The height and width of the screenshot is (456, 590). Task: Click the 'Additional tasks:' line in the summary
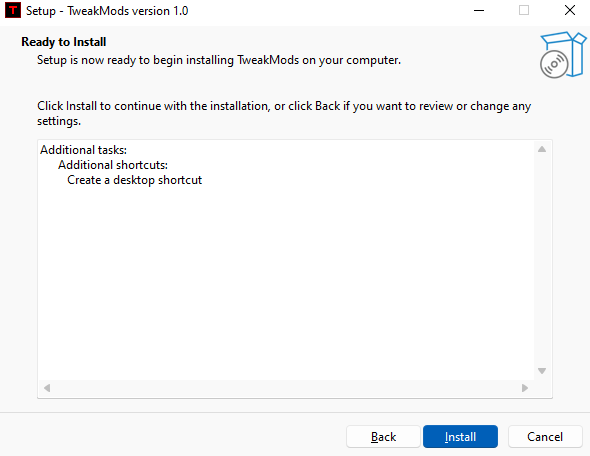pos(84,150)
